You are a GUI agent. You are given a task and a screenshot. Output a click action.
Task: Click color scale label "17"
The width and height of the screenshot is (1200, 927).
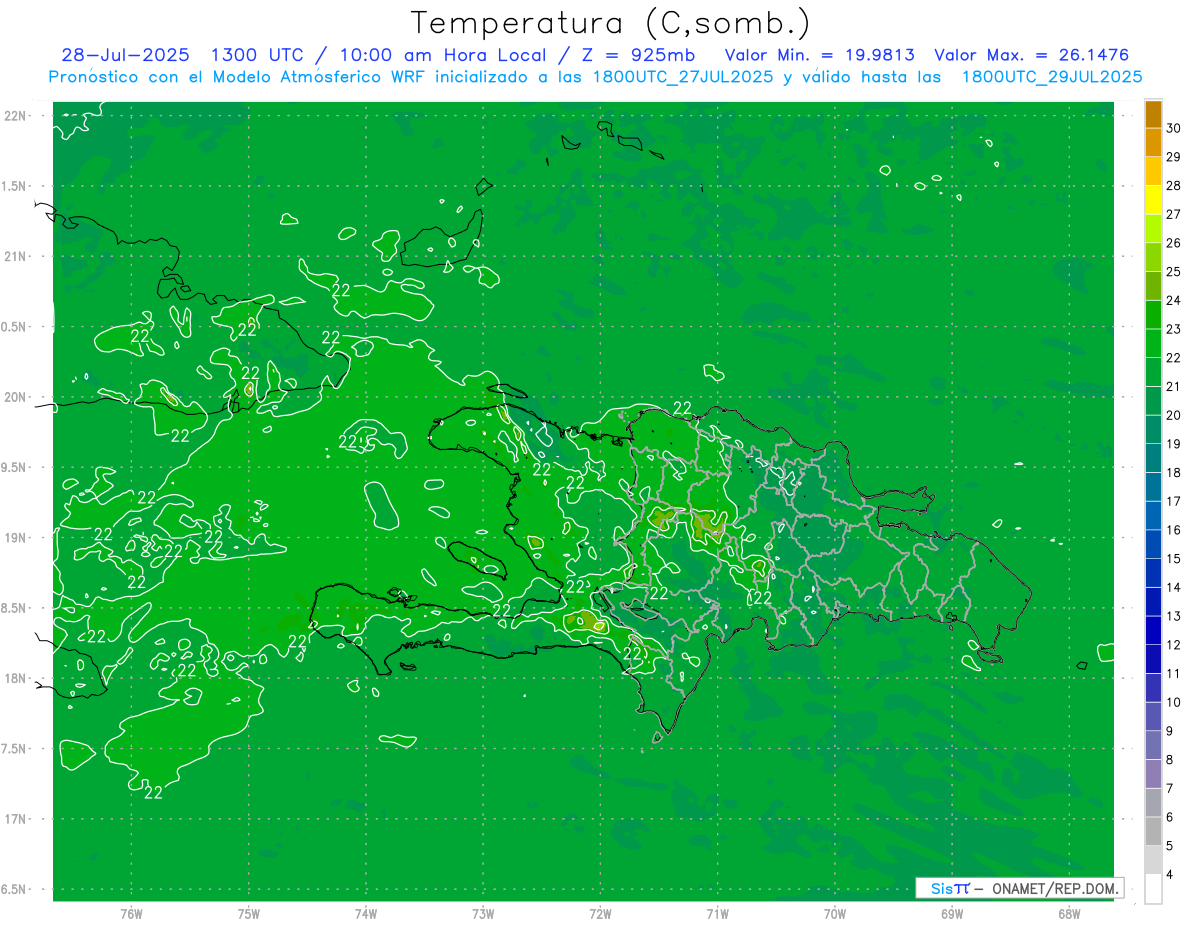point(1173,501)
